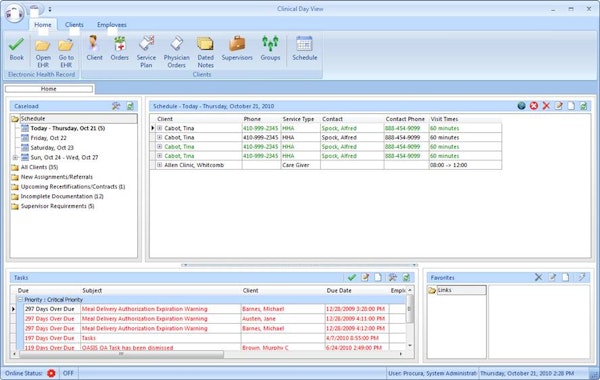Collapse the Priority : Critical Priority group
The height and width of the screenshot is (380, 600).
pyautogui.click(x=20, y=300)
